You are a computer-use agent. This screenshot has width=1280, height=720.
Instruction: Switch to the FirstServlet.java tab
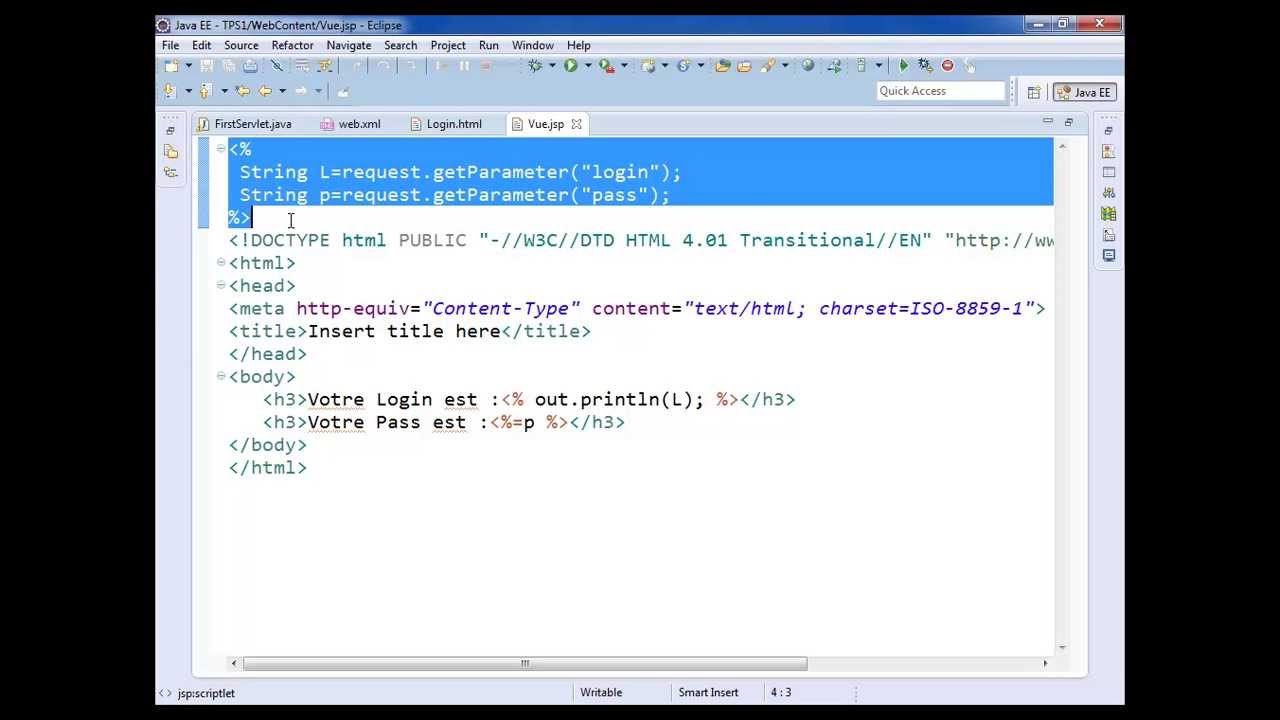pyautogui.click(x=244, y=124)
